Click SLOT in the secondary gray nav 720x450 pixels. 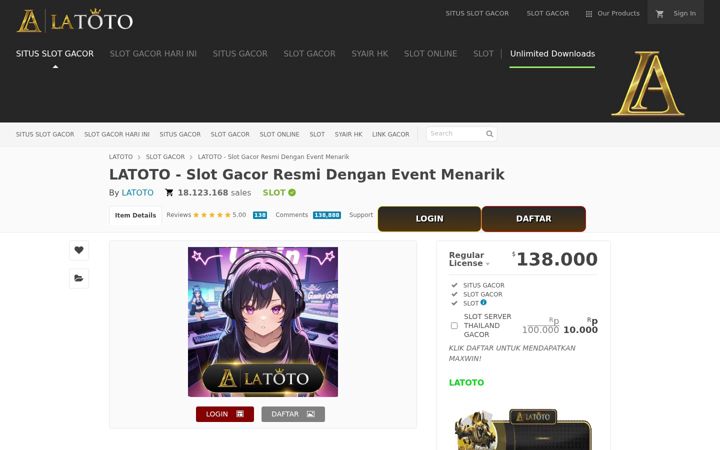coord(317,135)
